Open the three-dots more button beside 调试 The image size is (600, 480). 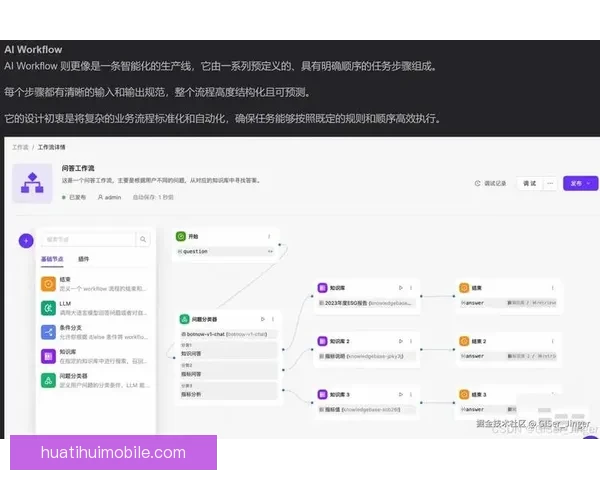550,183
